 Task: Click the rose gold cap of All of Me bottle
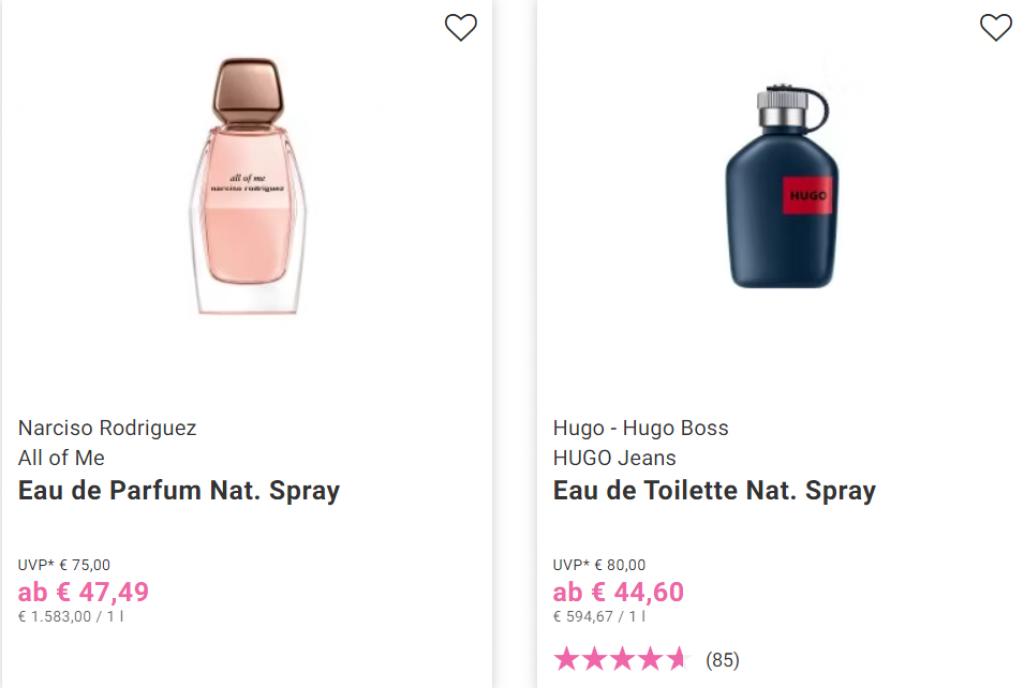click(248, 91)
